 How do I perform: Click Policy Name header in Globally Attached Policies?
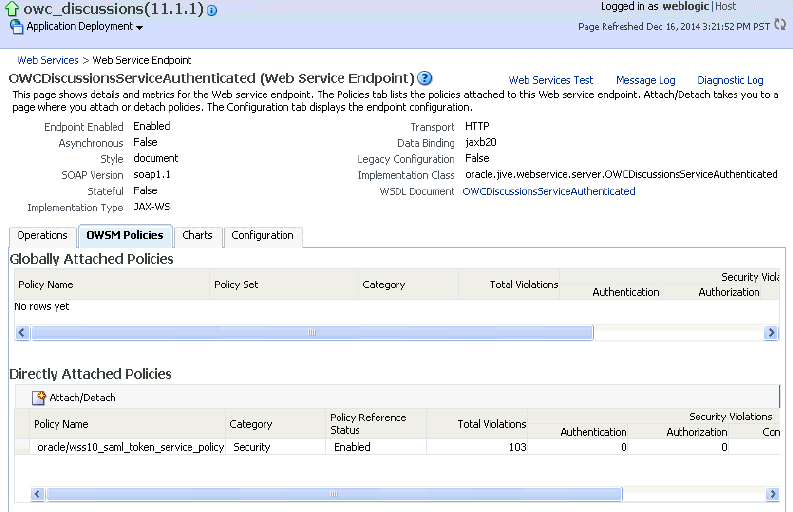(x=112, y=284)
